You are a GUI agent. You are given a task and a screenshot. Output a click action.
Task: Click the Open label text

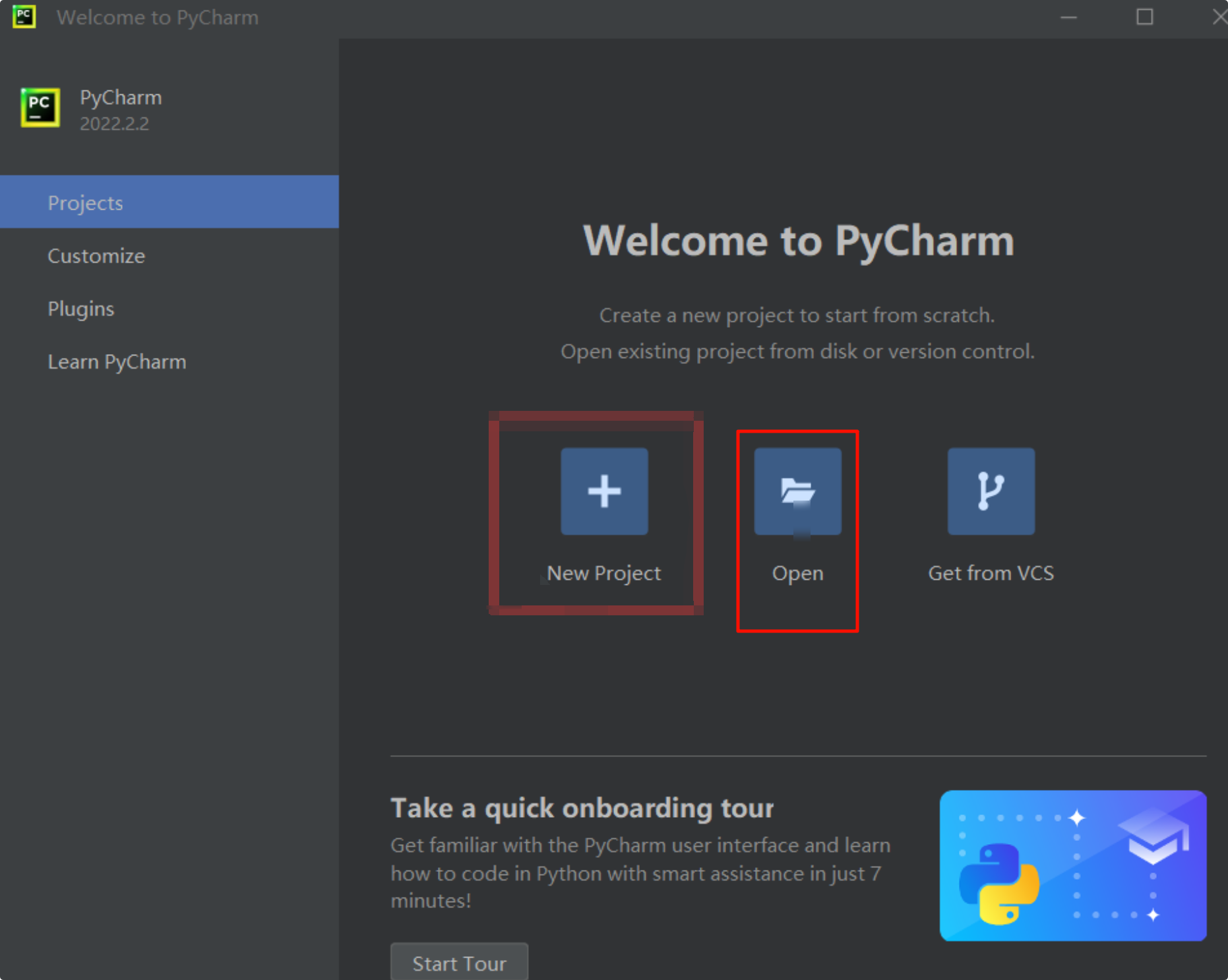pyautogui.click(x=797, y=573)
